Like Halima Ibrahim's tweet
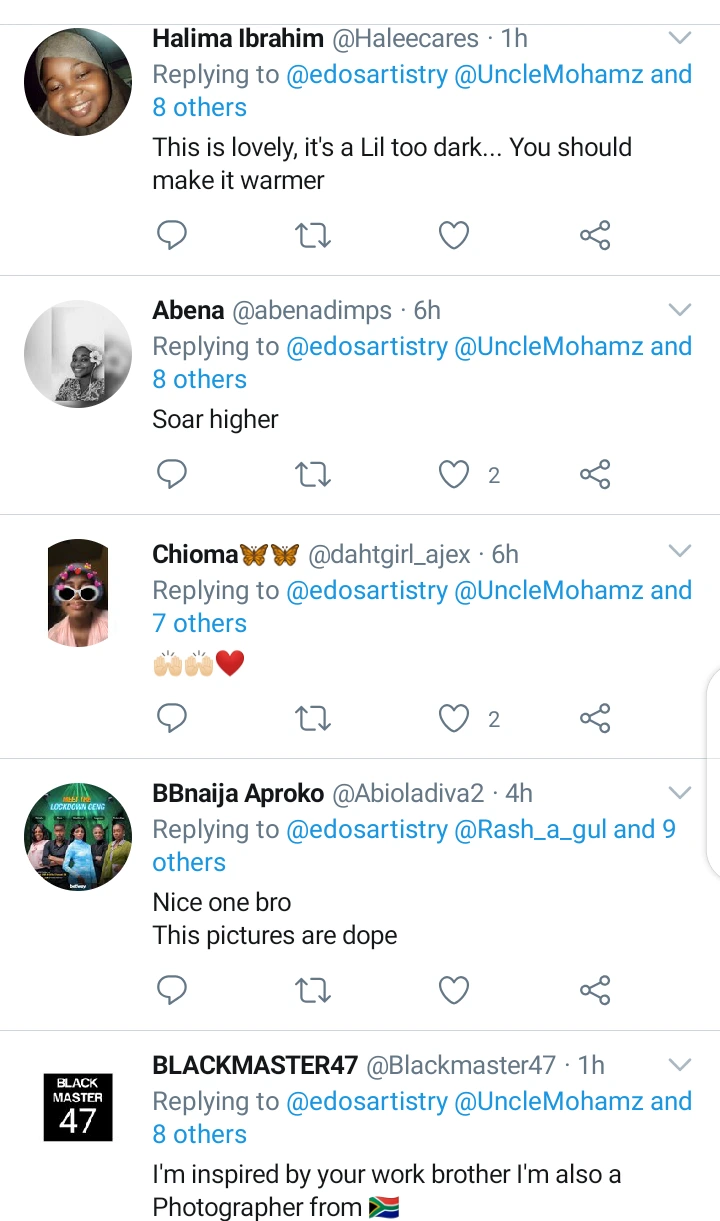Viewport: 720px width, 1221px height. 454,236
